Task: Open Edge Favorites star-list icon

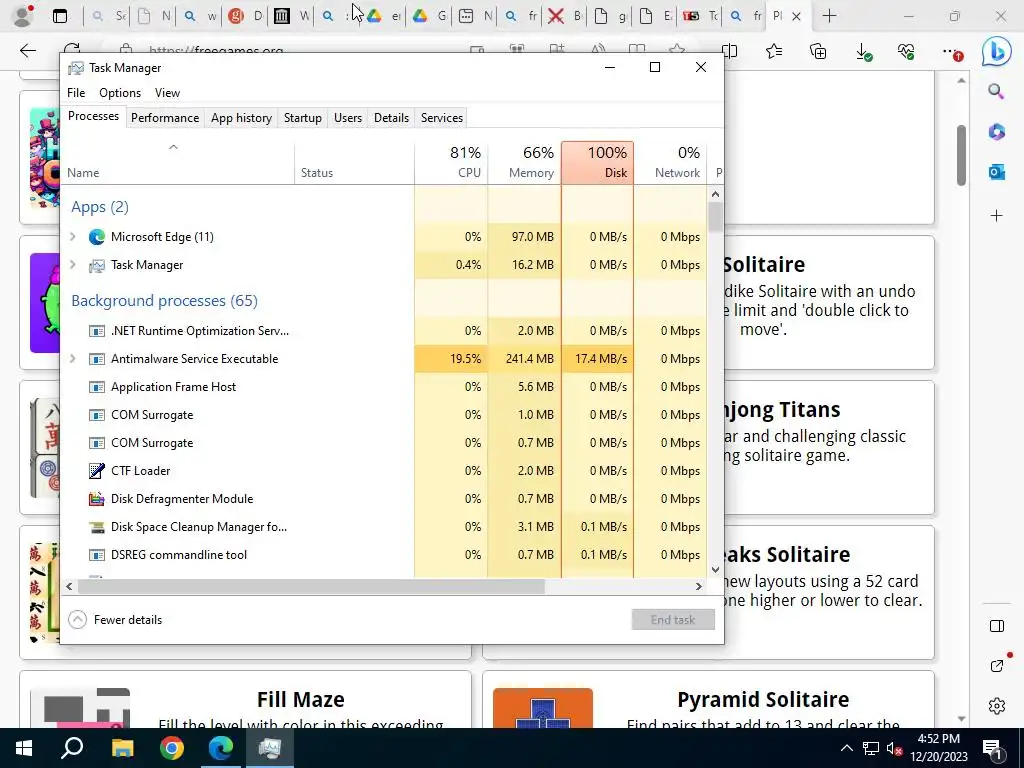Action: [x=774, y=51]
